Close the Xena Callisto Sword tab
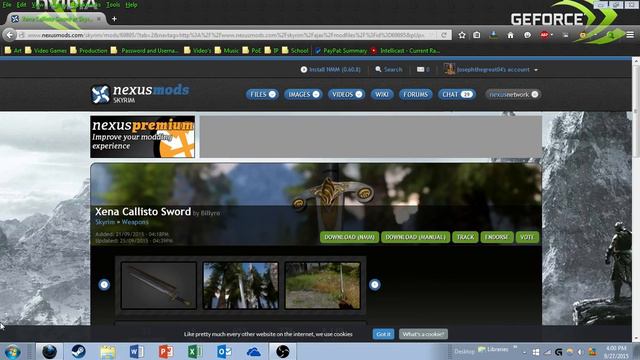The height and width of the screenshot is (360, 640). tap(99, 19)
